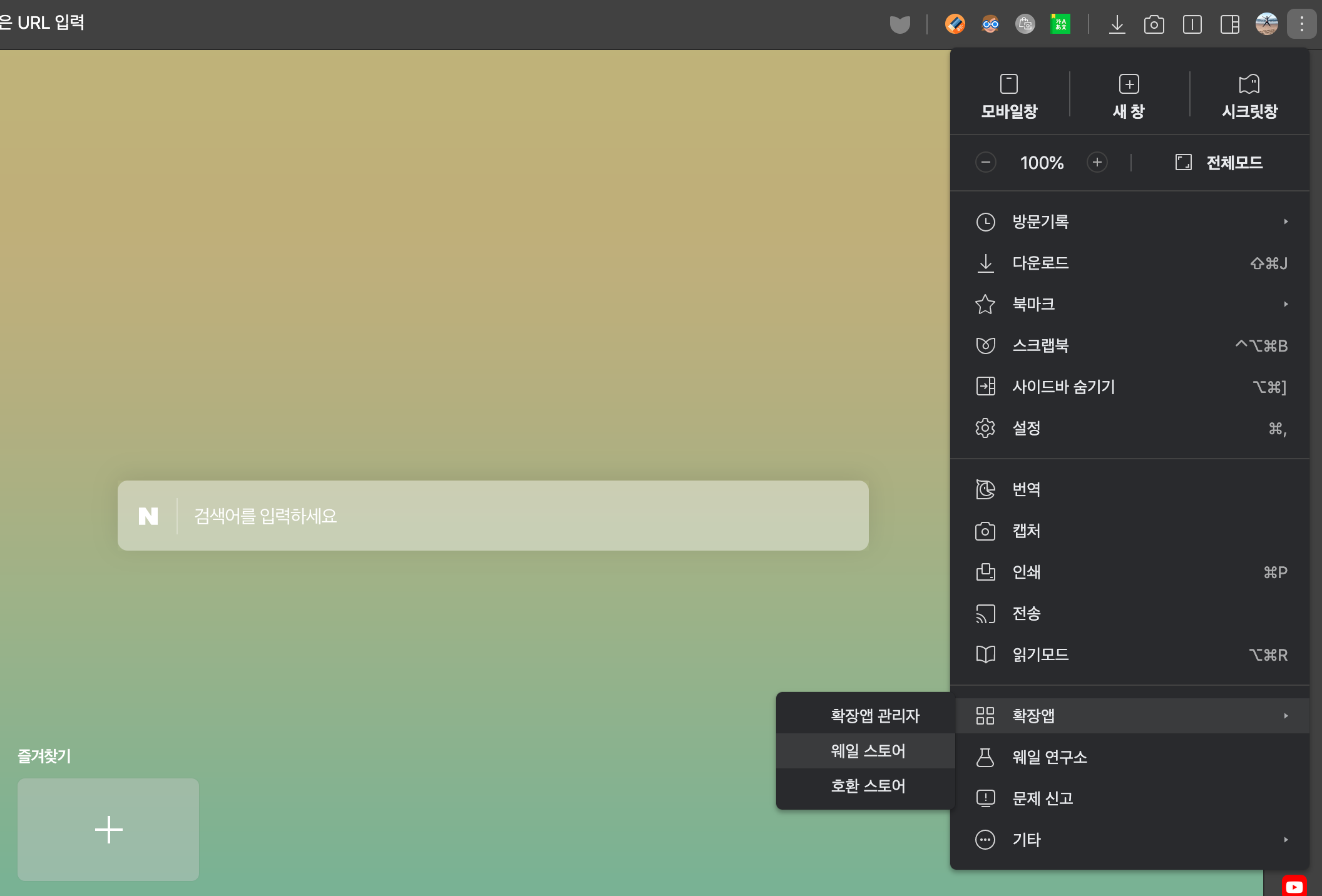Open the profile avatar icon

point(1266,24)
